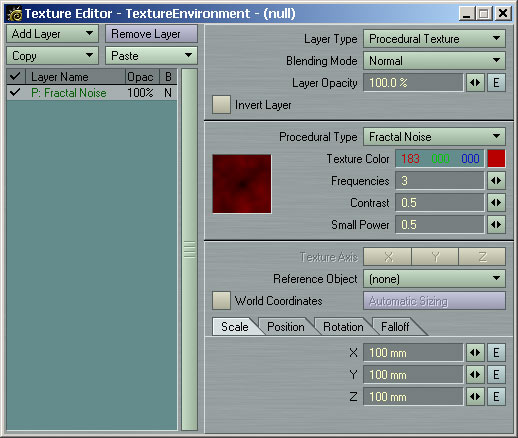
Task: Switch to the Position tab
Action: 286,327
